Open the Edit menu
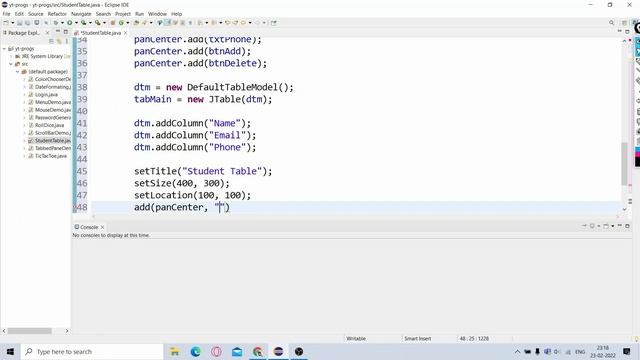The image size is (640, 360). [19, 14]
